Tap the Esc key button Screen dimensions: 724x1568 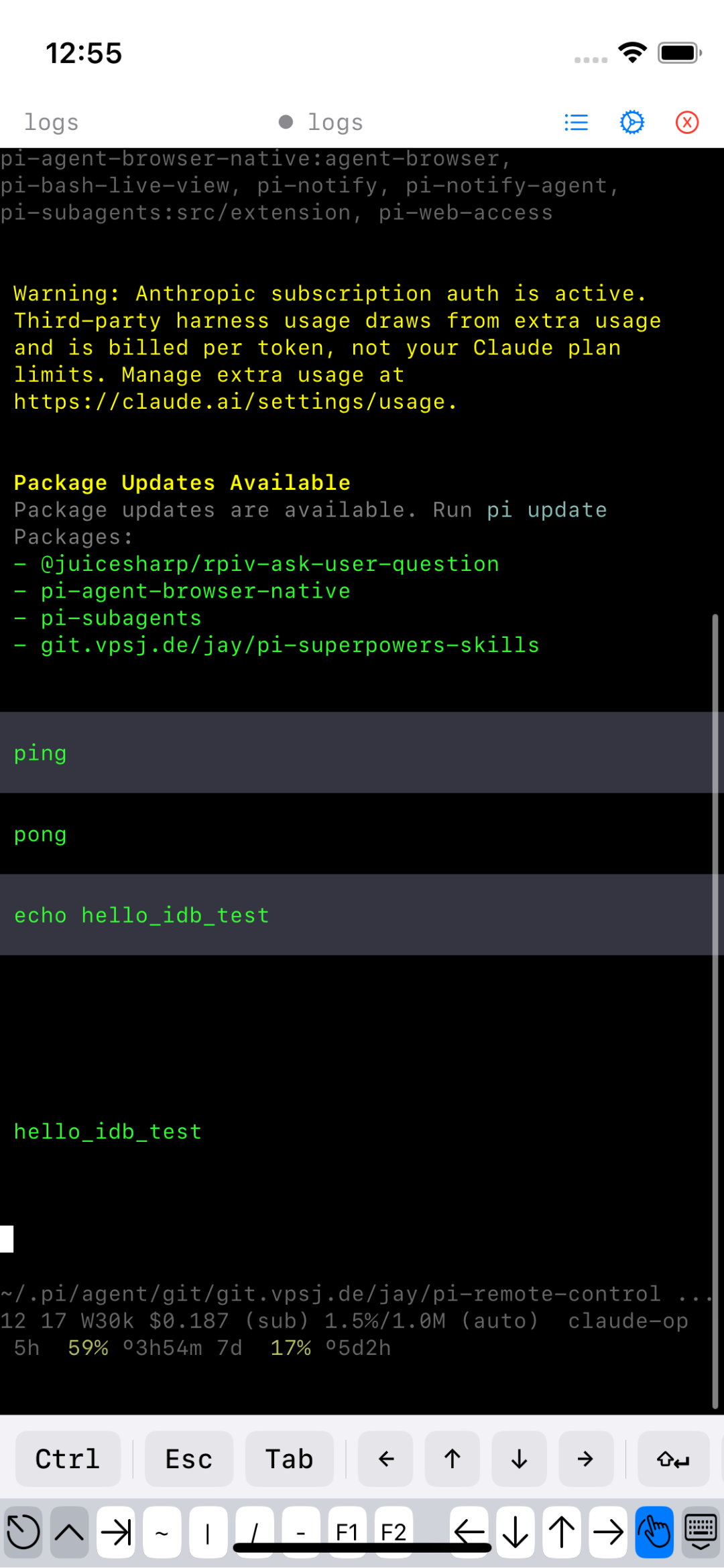coord(189,1459)
